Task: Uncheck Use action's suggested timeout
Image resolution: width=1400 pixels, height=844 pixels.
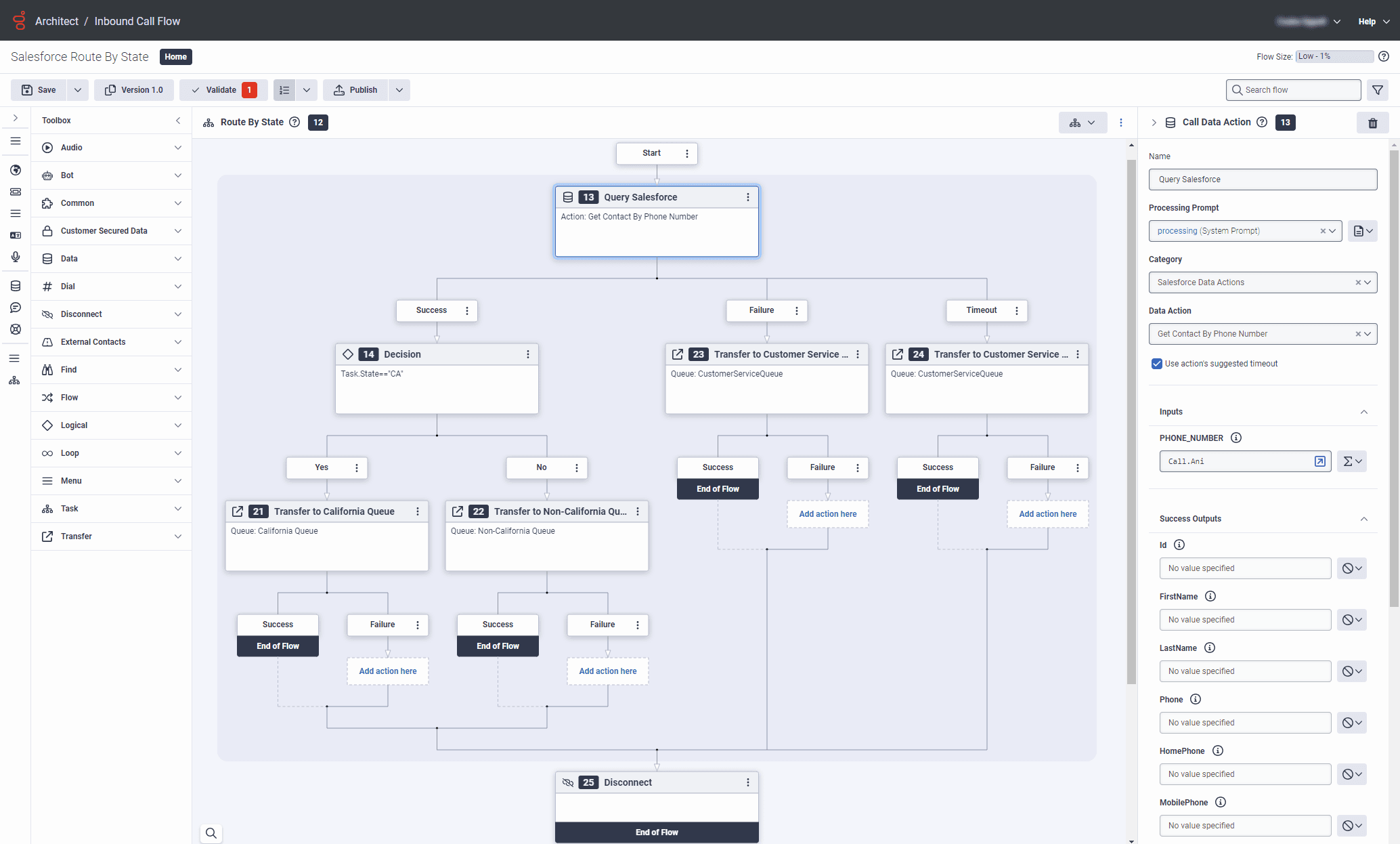Action: coord(1157,364)
